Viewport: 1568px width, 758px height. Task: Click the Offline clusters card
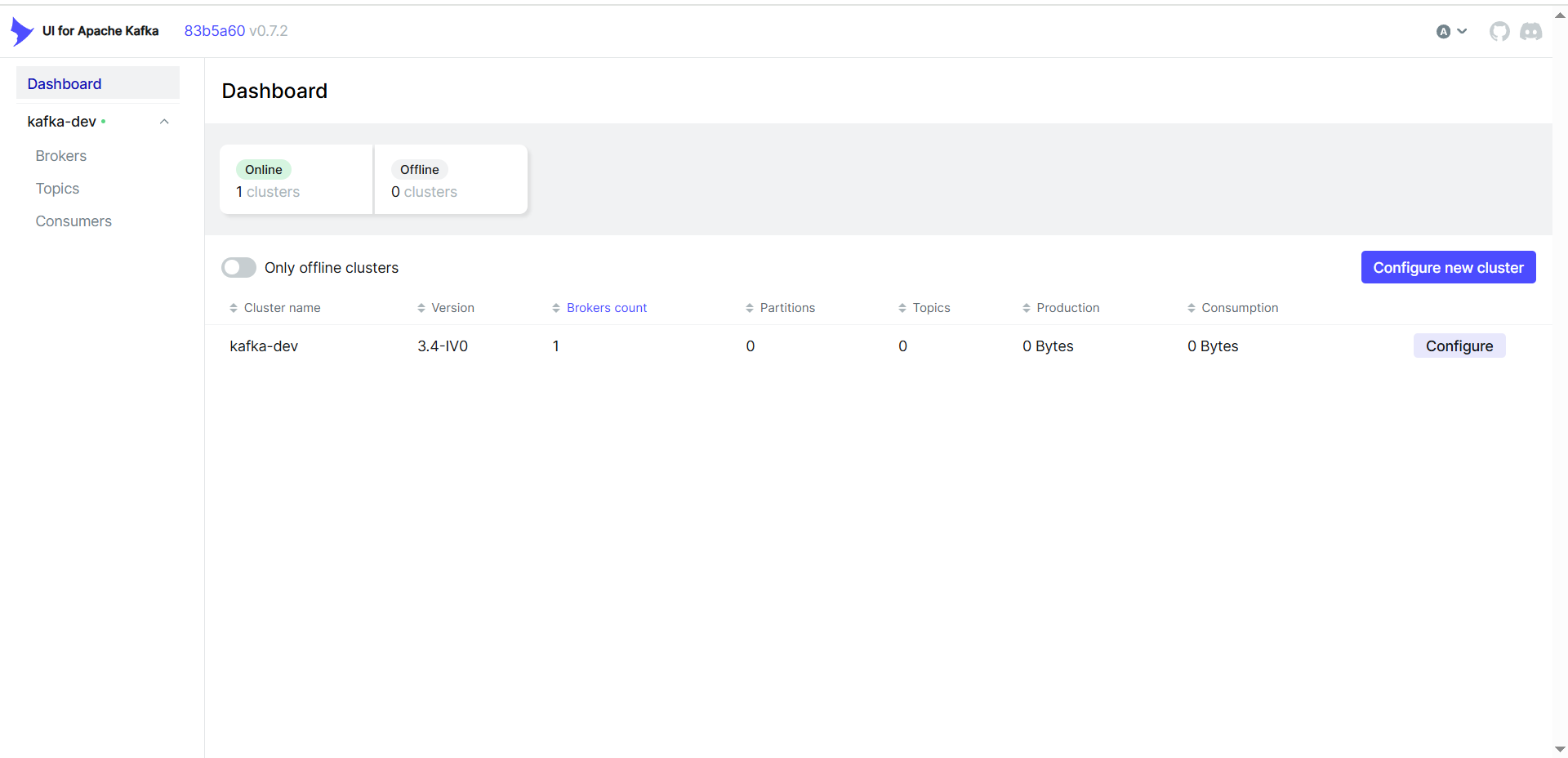click(451, 180)
